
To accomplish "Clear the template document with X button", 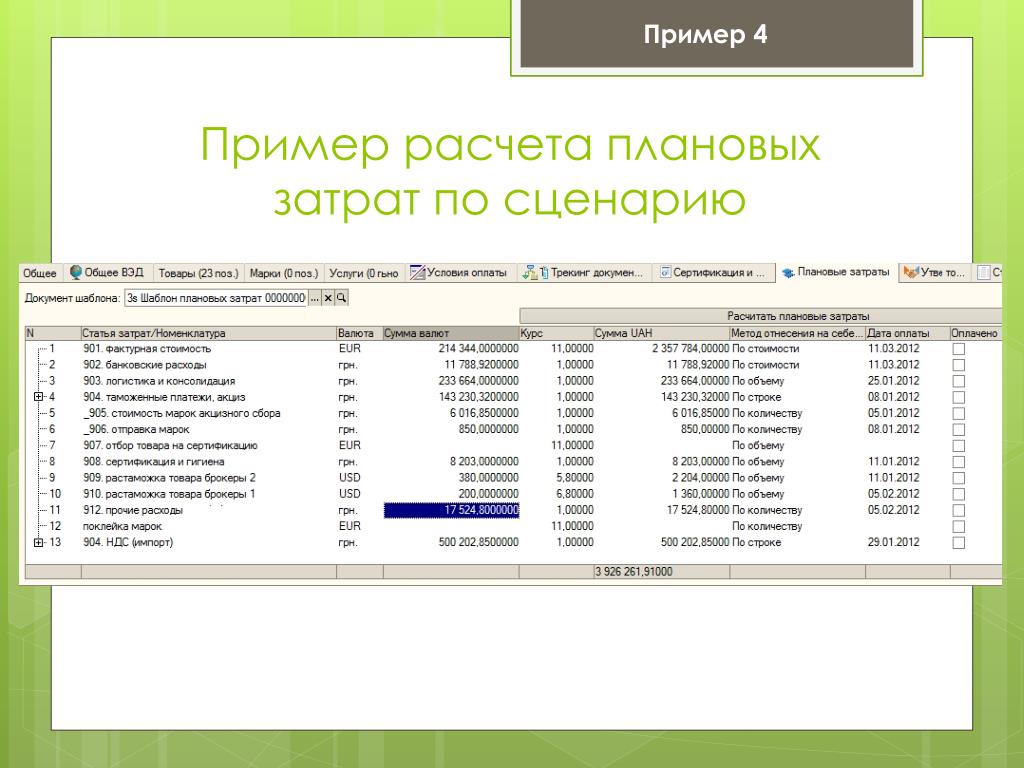I will click(328, 298).
